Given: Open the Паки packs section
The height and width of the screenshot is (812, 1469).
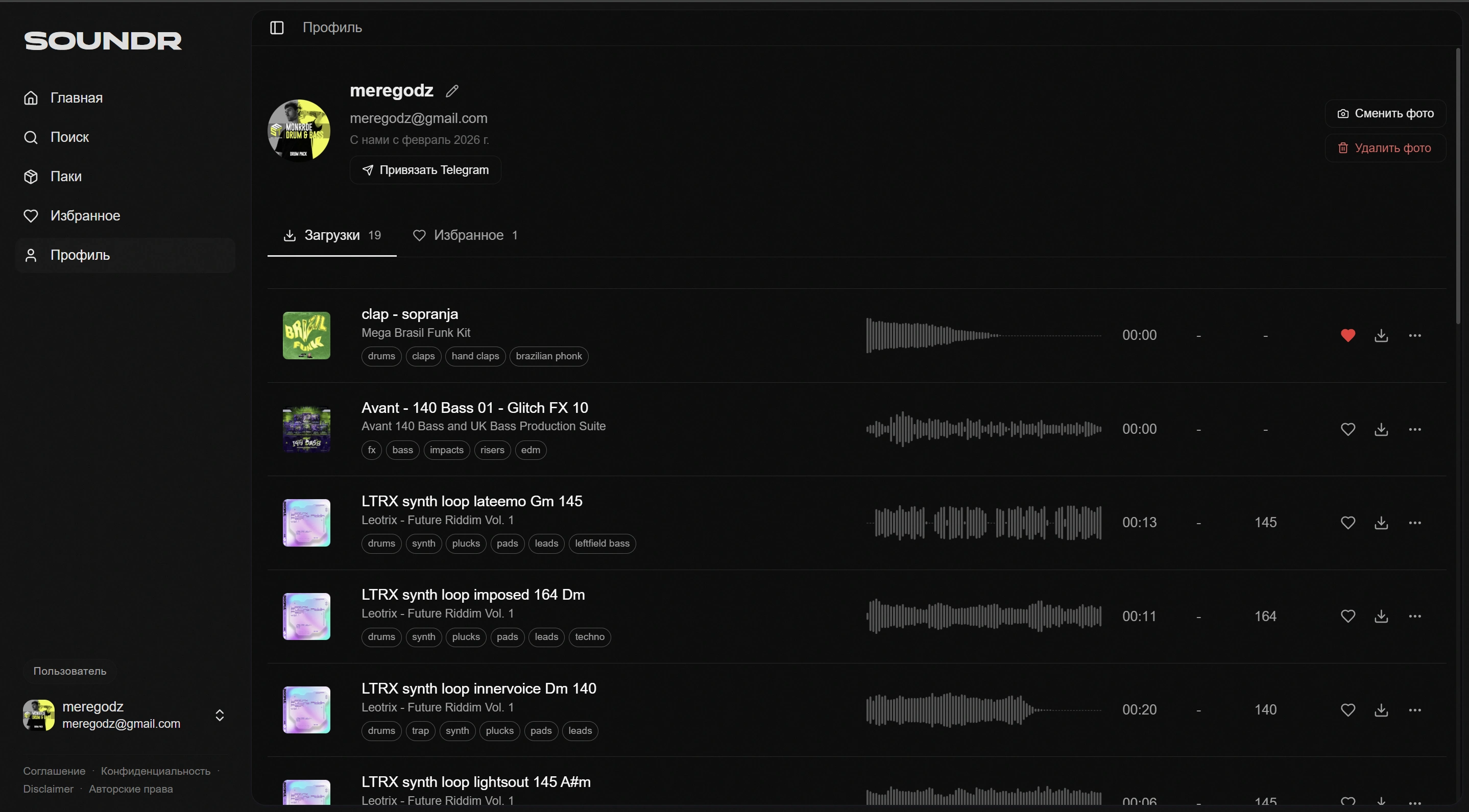Looking at the screenshot, I should click(x=65, y=177).
